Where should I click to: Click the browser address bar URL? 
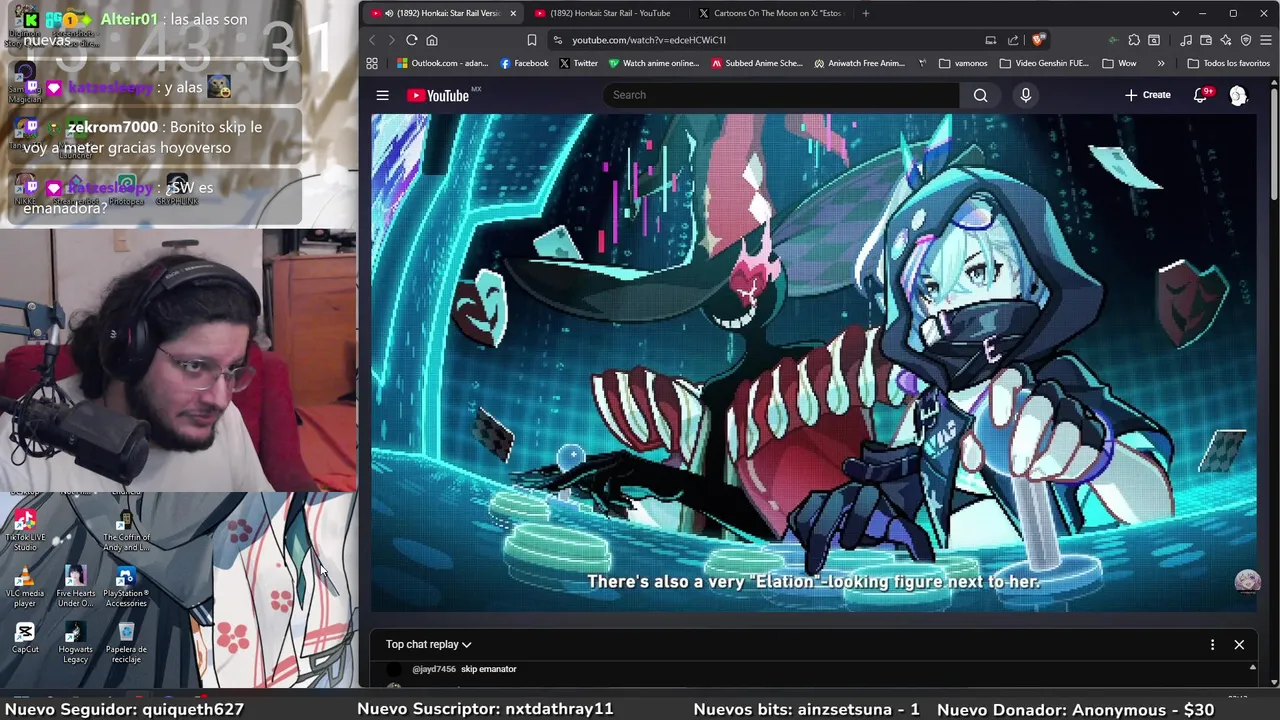649,40
